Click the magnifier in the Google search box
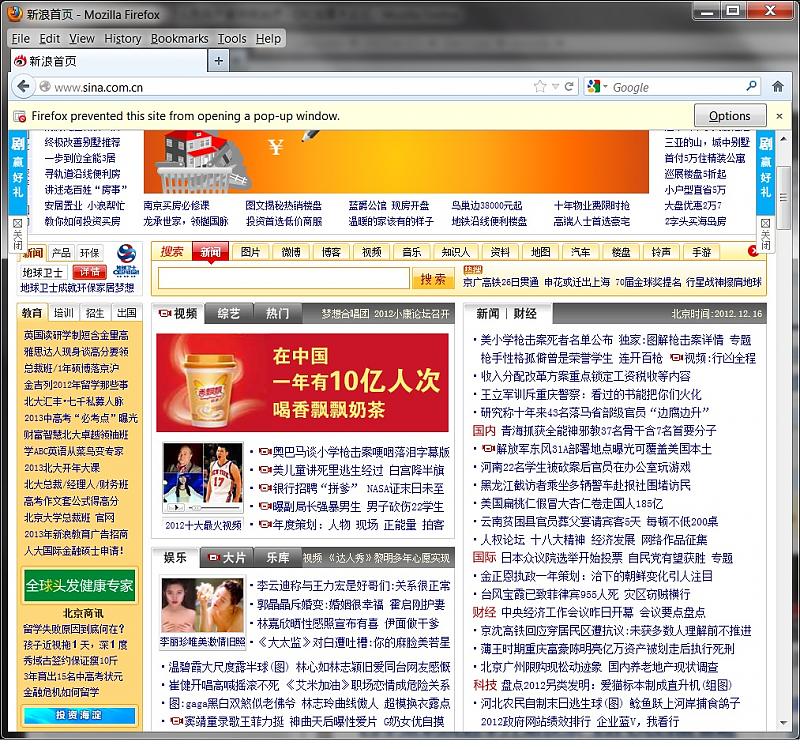 tap(751, 86)
